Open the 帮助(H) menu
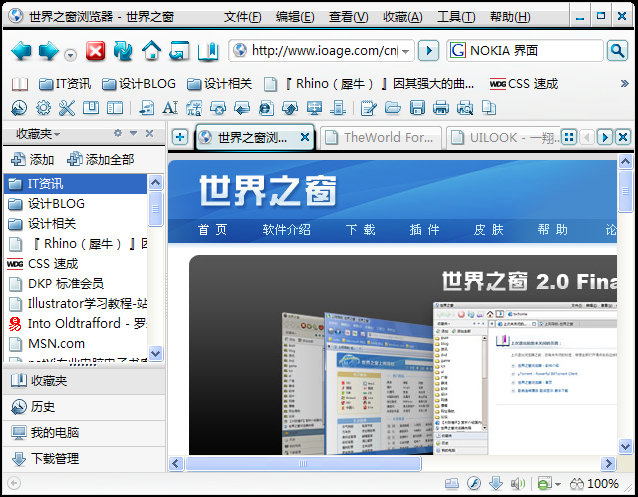Viewport: 638px width, 497px height. pos(510,17)
